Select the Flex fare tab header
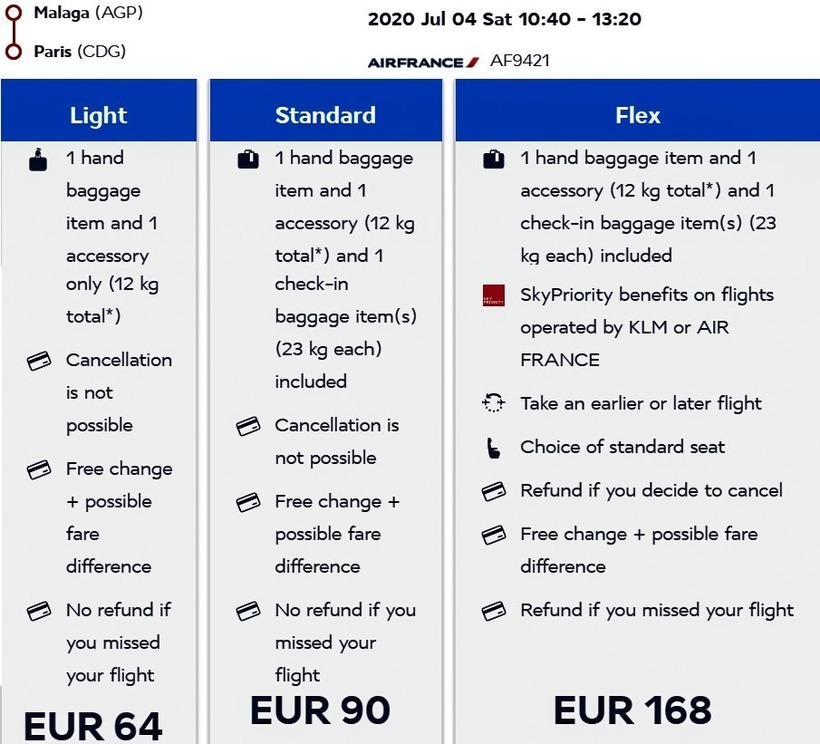Image resolution: width=820 pixels, height=744 pixels. (637, 115)
